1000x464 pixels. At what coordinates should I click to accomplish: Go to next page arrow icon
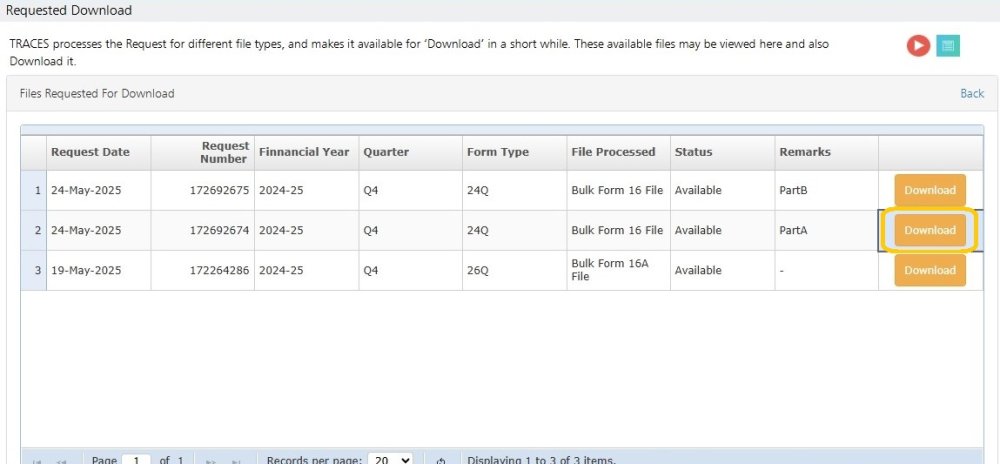pos(212,461)
